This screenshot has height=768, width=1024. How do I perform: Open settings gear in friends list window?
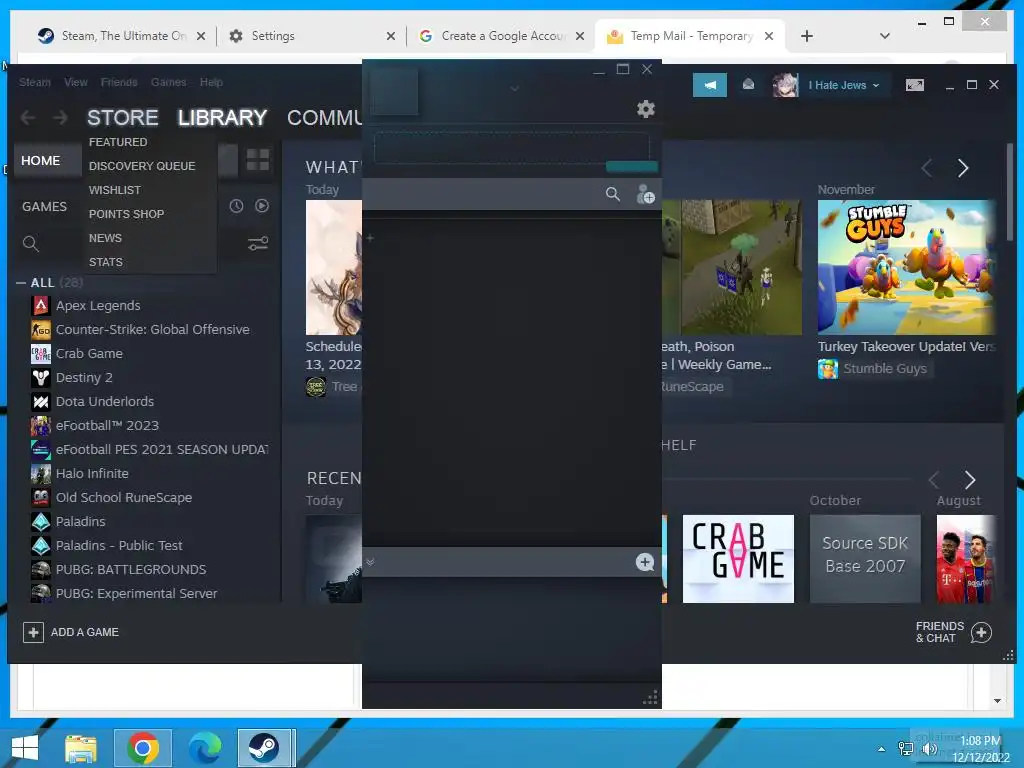click(x=645, y=109)
